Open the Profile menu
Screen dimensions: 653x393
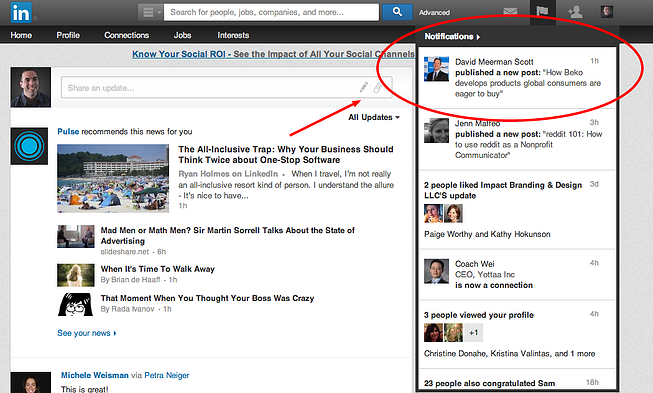68,35
